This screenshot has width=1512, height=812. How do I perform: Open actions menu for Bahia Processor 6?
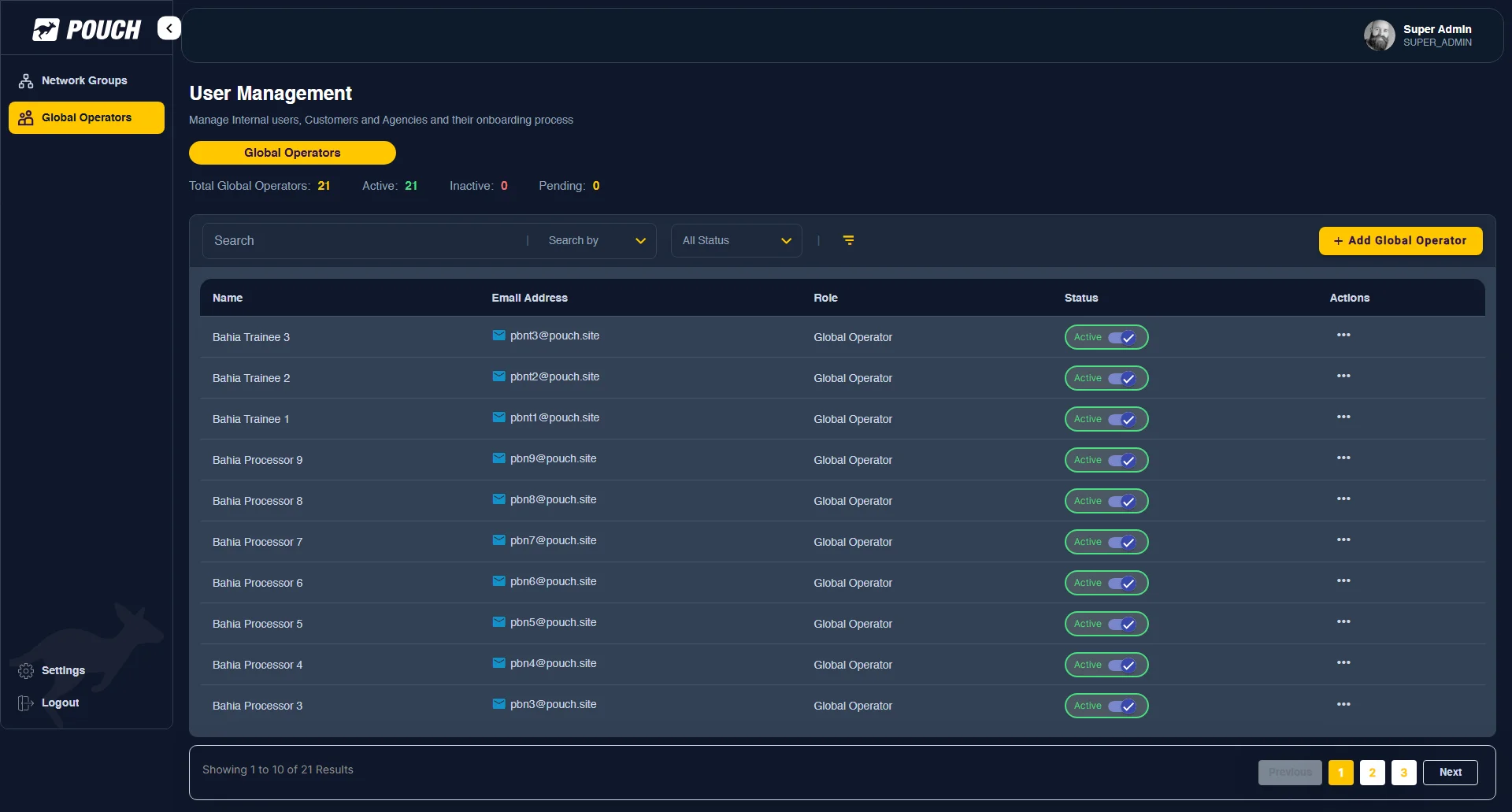click(1343, 581)
